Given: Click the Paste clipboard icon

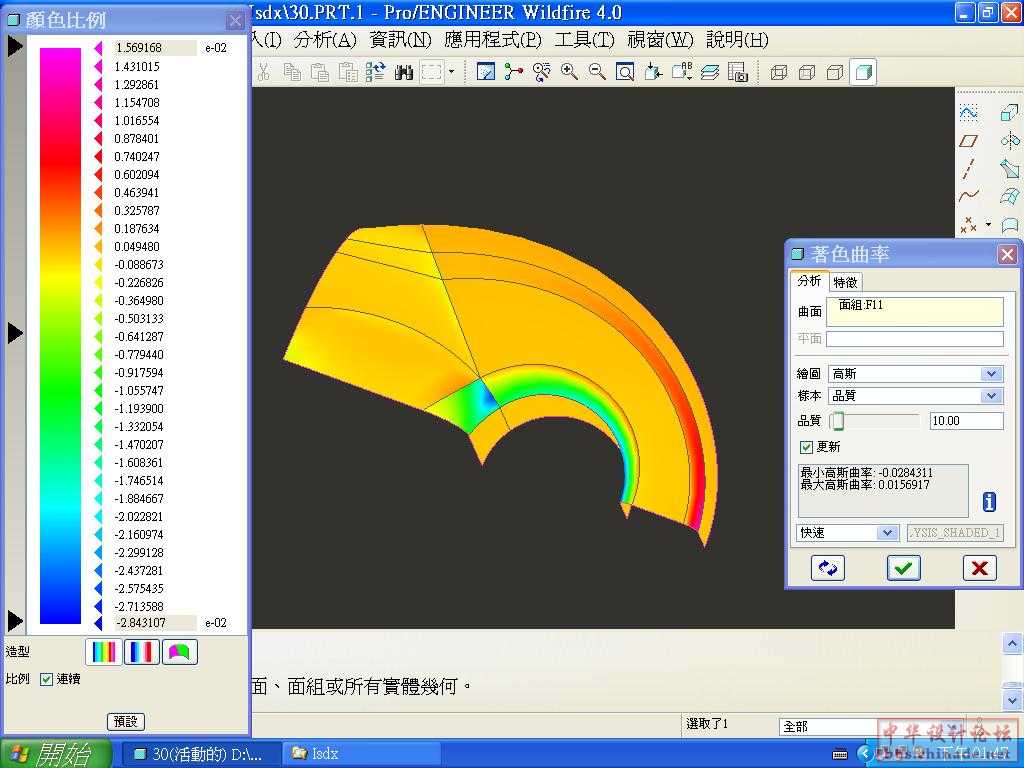Looking at the screenshot, I should coord(319,72).
